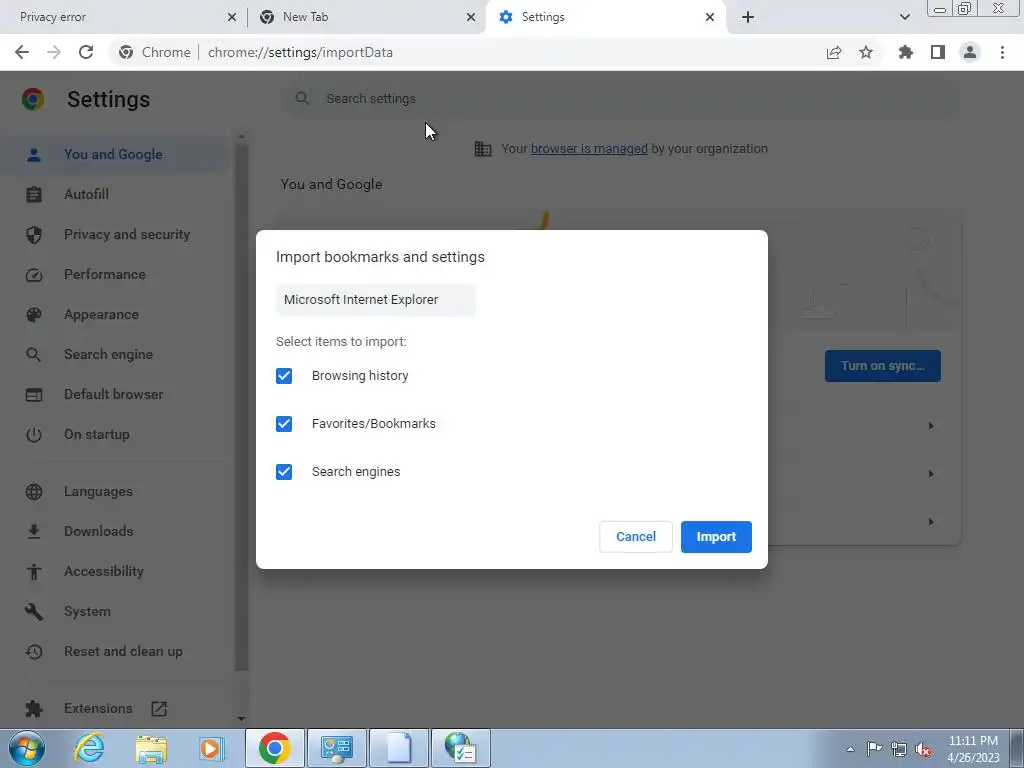Open the Windows Start menu
The image size is (1024, 768).
point(27,748)
